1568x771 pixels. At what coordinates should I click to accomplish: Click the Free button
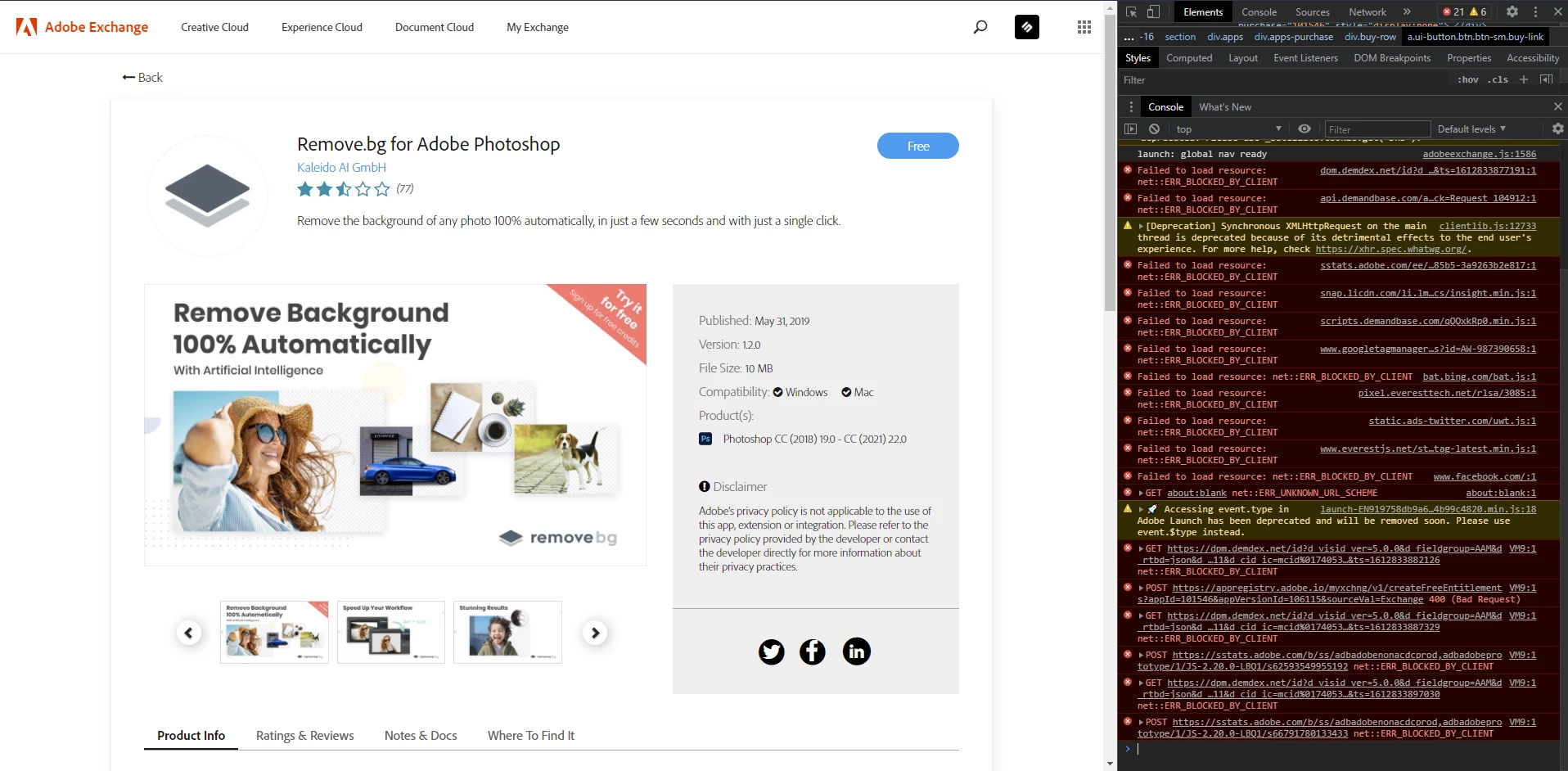click(918, 146)
